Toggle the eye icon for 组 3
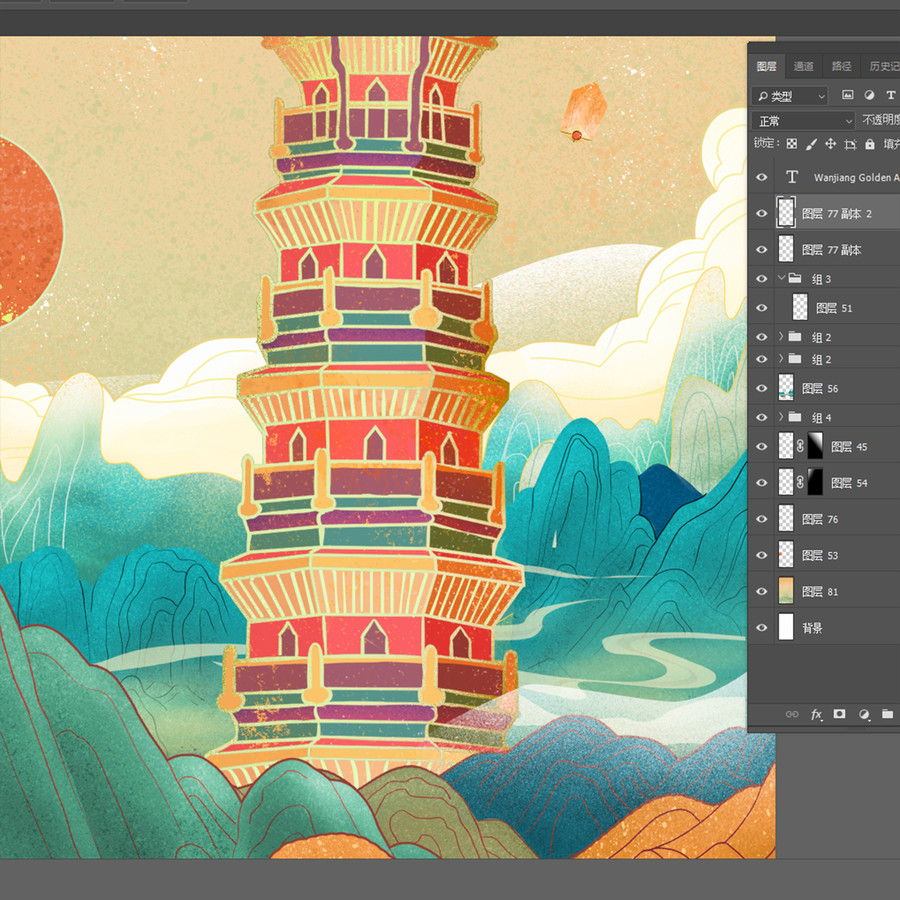The image size is (900, 900). [762, 279]
